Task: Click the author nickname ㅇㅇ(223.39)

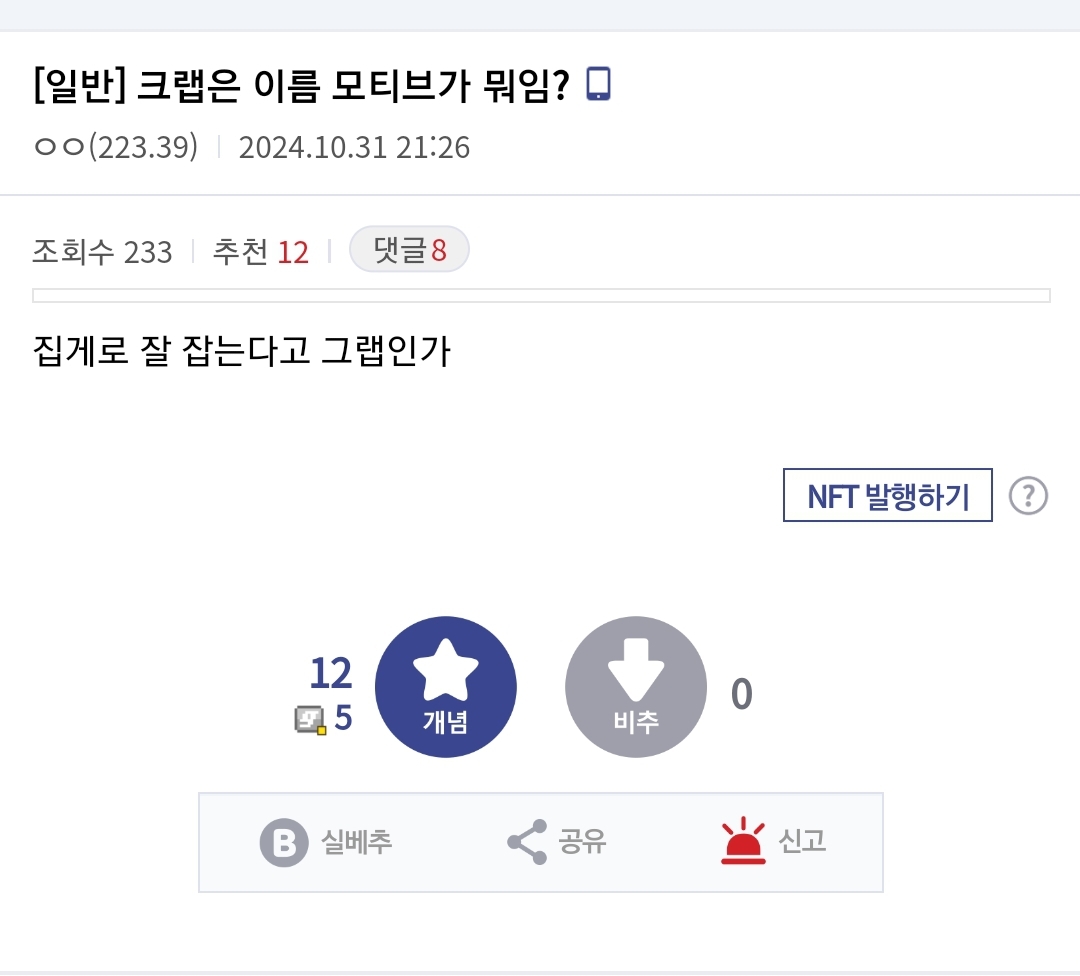Action: pos(116,147)
